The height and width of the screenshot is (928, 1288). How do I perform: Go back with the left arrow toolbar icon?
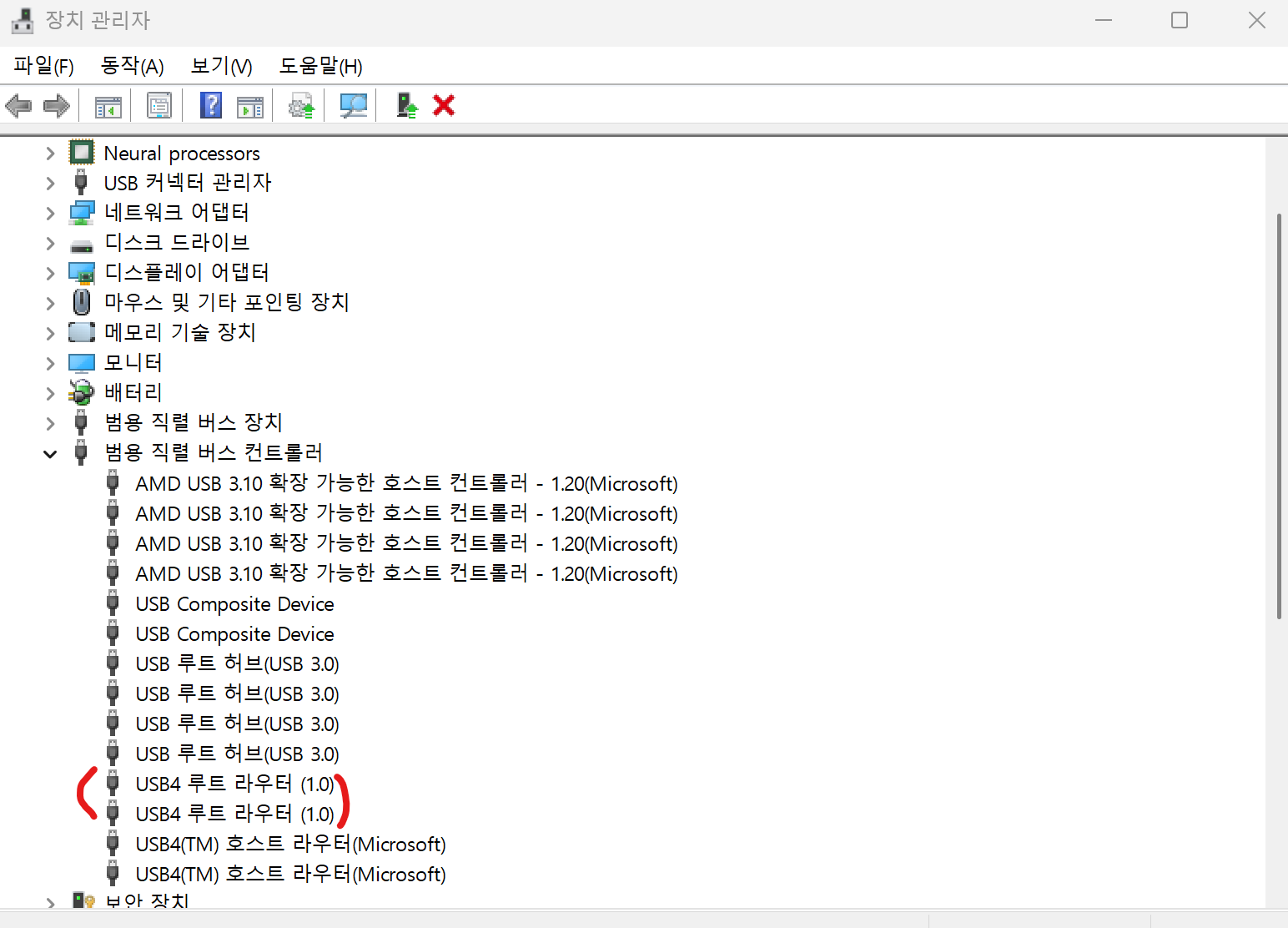coord(18,106)
